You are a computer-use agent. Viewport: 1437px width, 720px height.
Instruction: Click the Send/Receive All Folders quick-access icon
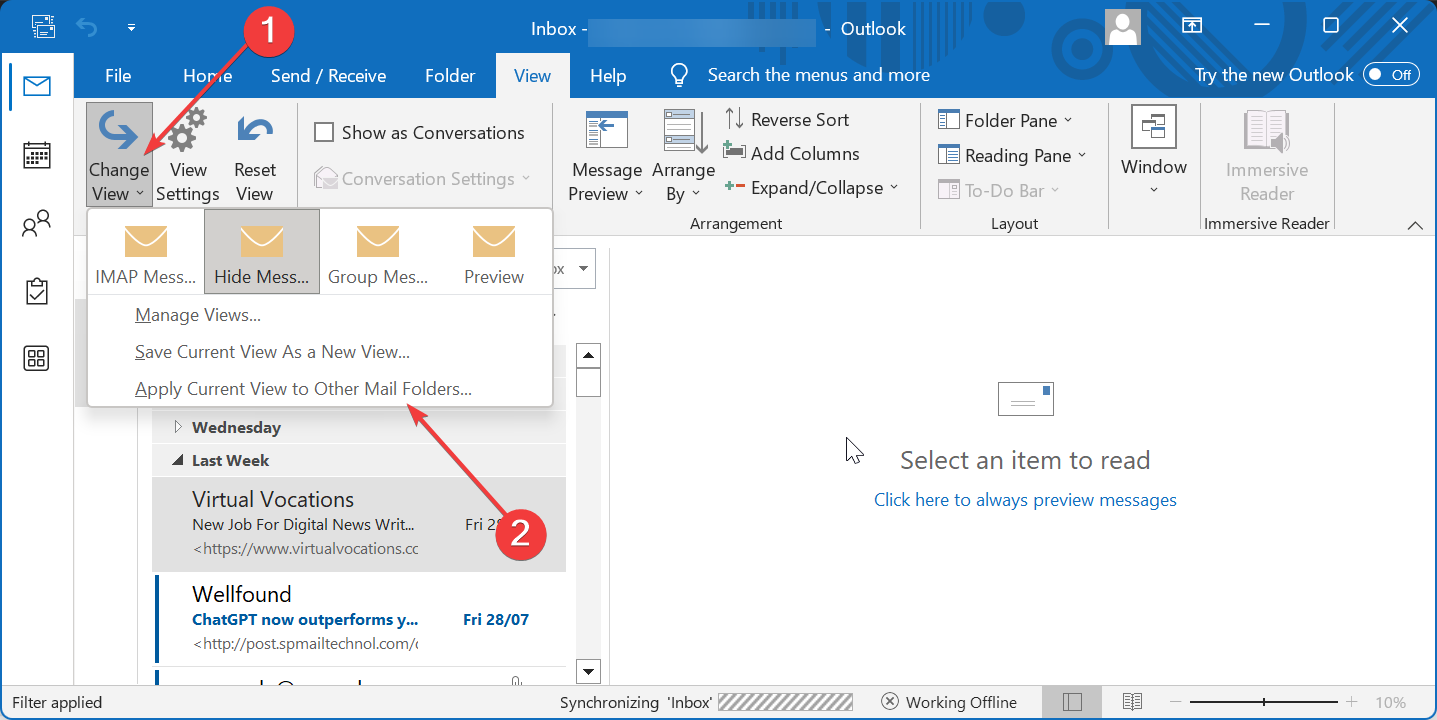point(44,26)
